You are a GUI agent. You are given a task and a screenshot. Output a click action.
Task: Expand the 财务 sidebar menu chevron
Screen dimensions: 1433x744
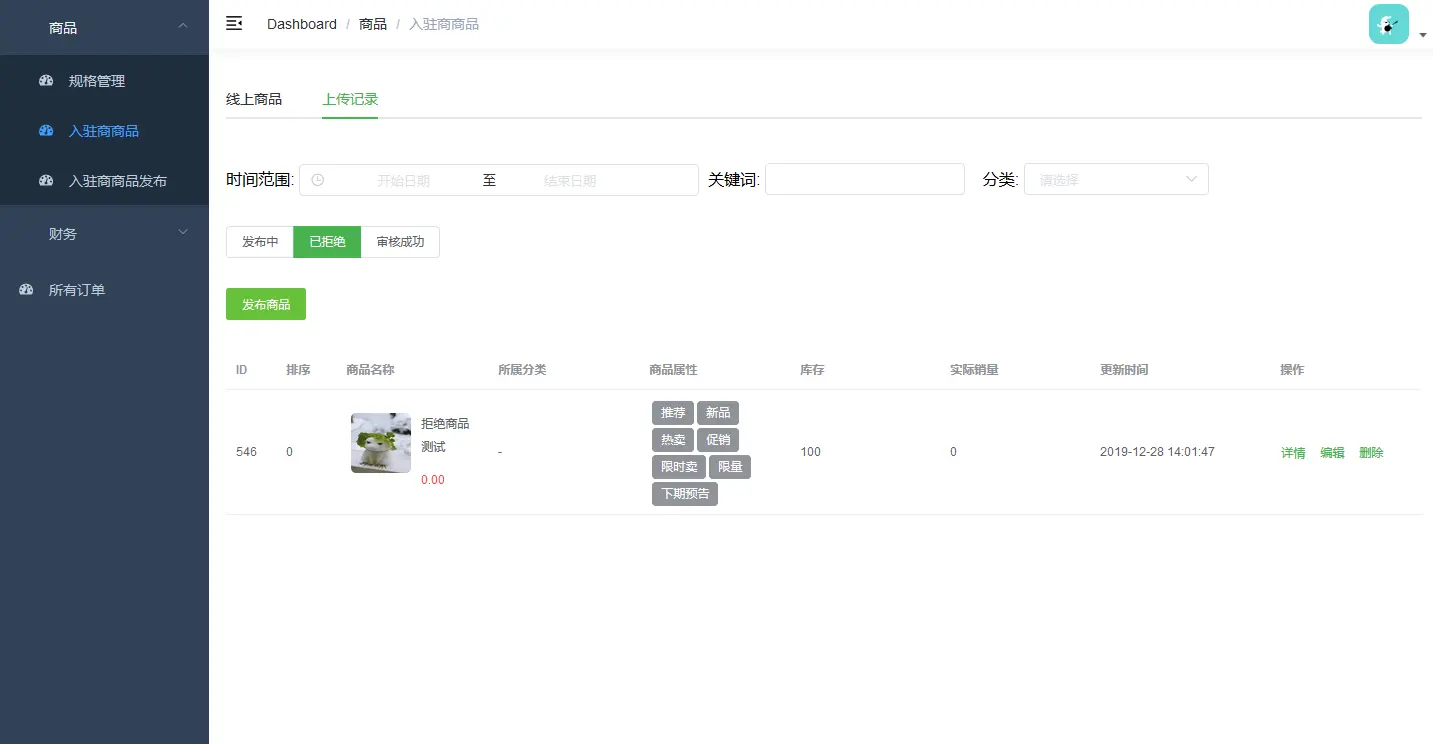pos(183,232)
